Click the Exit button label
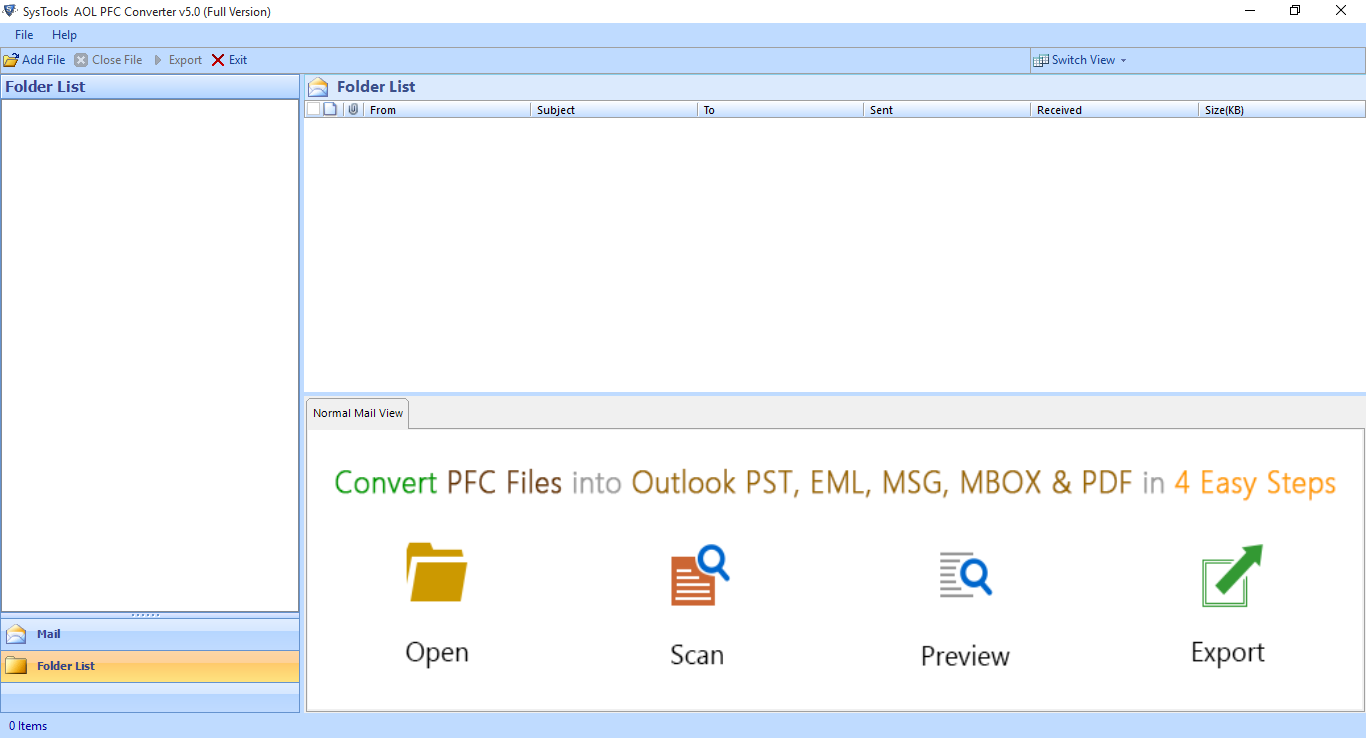 (238, 60)
